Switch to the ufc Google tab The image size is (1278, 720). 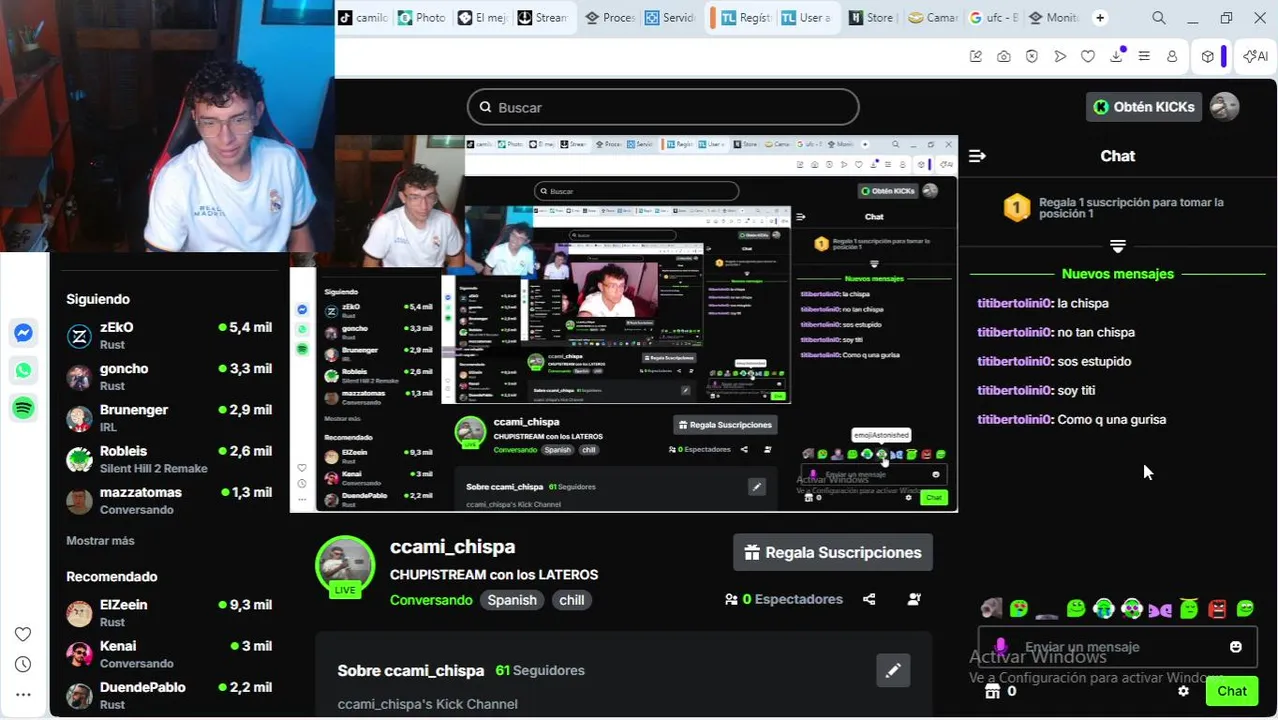click(x=994, y=18)
